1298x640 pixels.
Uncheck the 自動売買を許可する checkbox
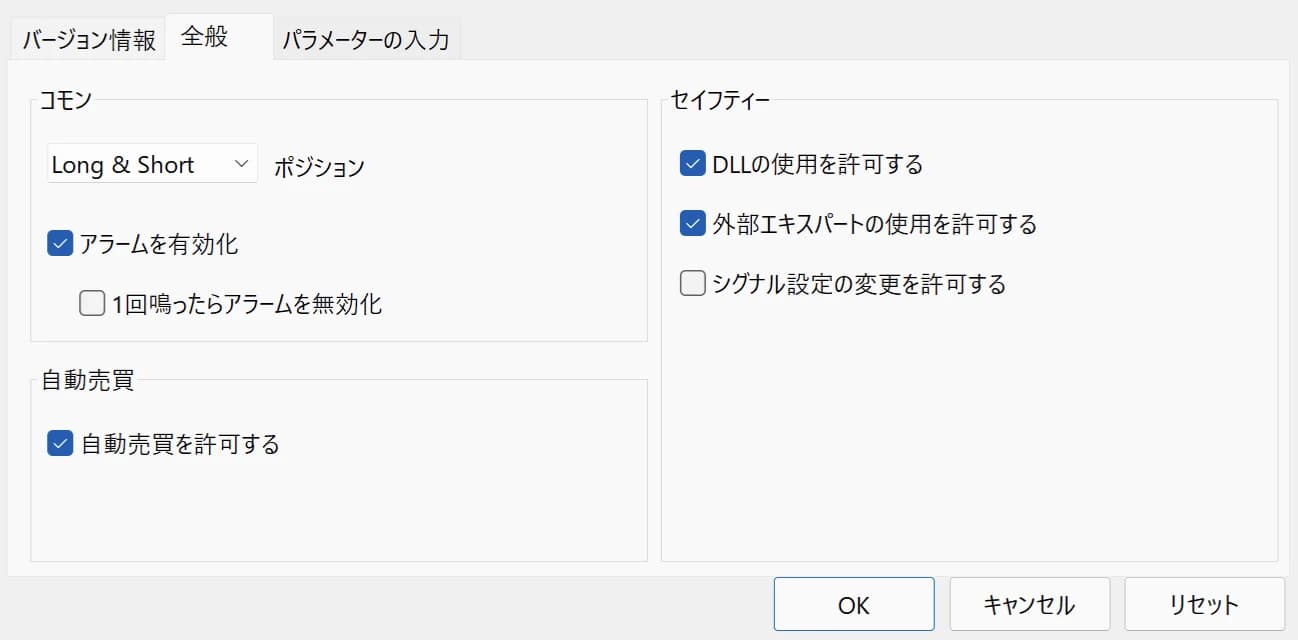click(x=61, y=443)
